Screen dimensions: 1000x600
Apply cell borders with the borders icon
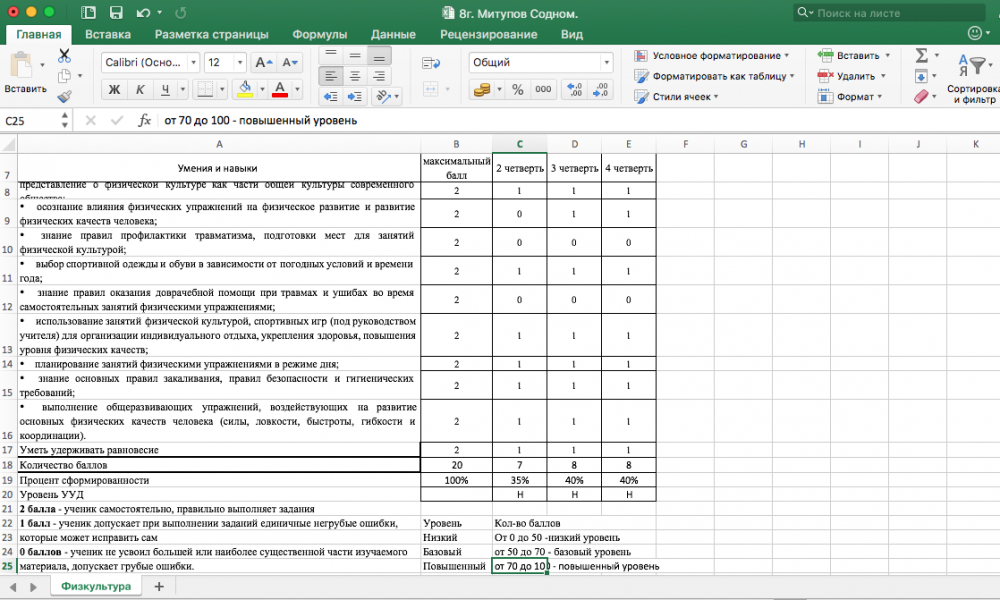[x=205, y=89]
